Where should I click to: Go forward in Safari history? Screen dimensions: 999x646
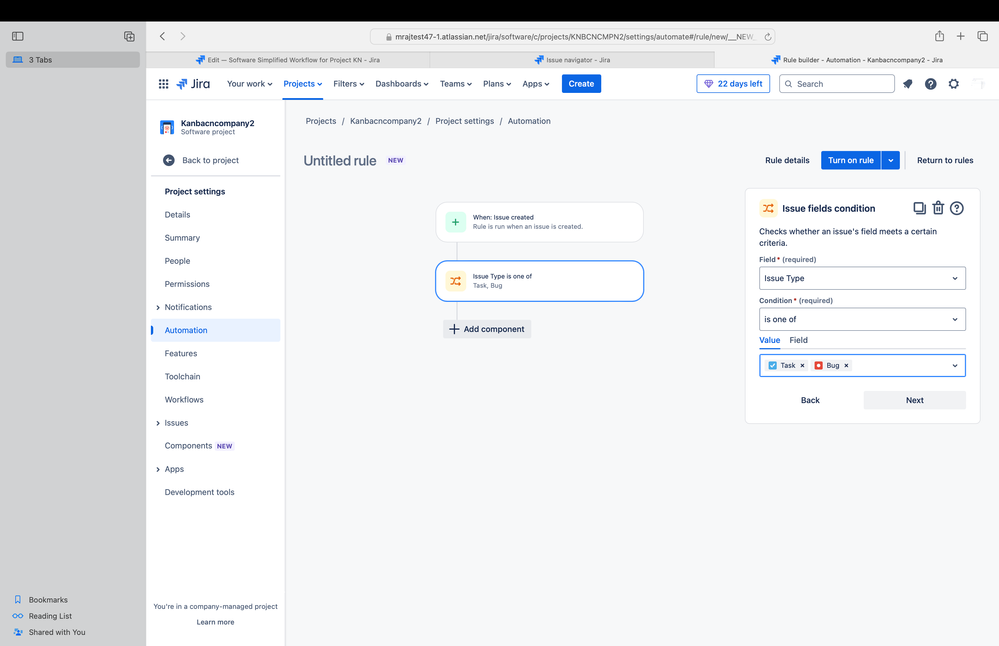[x=183, y=36]
